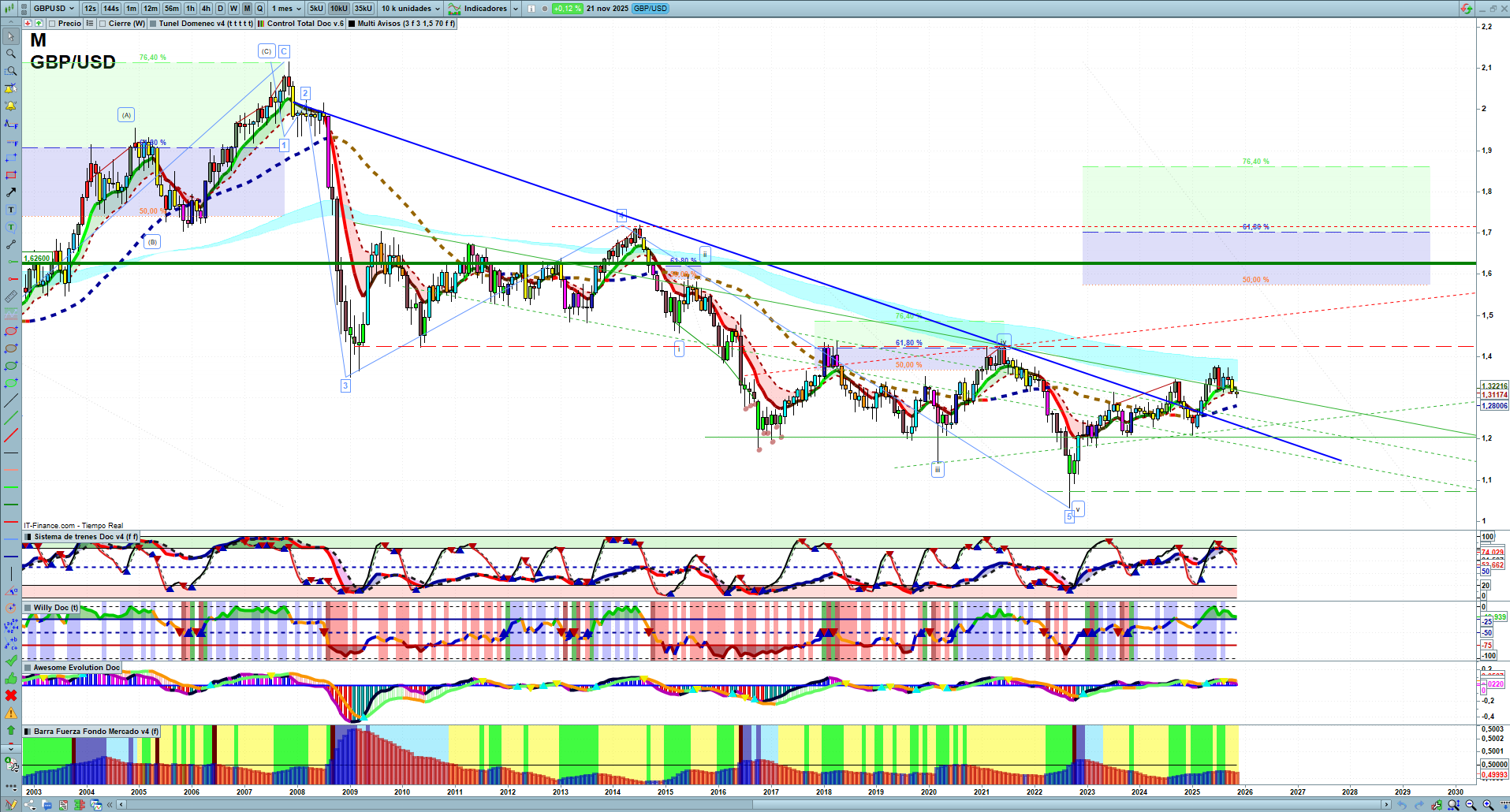Choose the green diagonal line tool
1510x812 pixels.
[11, 418]
